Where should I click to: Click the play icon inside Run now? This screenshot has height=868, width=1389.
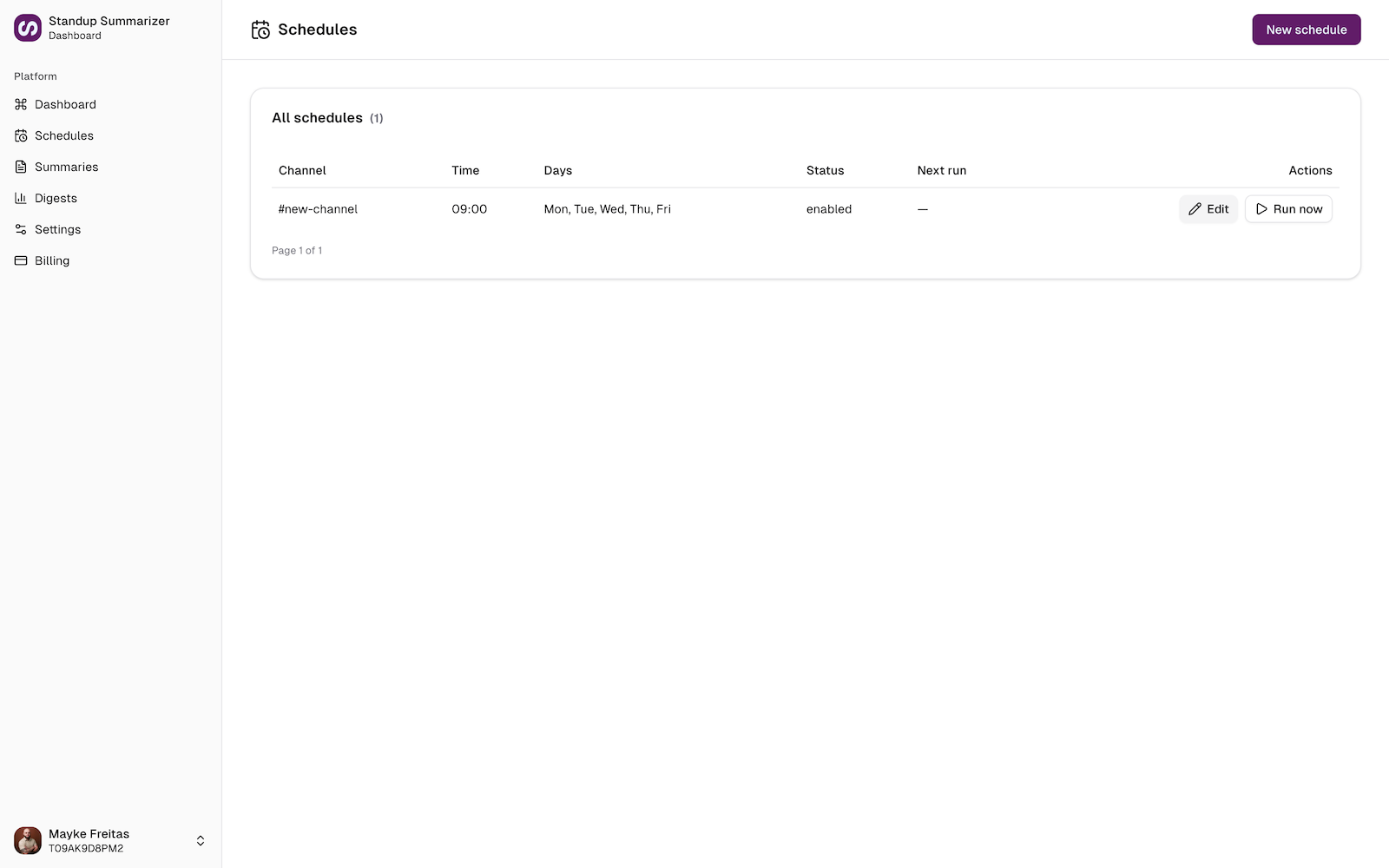coord(1262,209)
